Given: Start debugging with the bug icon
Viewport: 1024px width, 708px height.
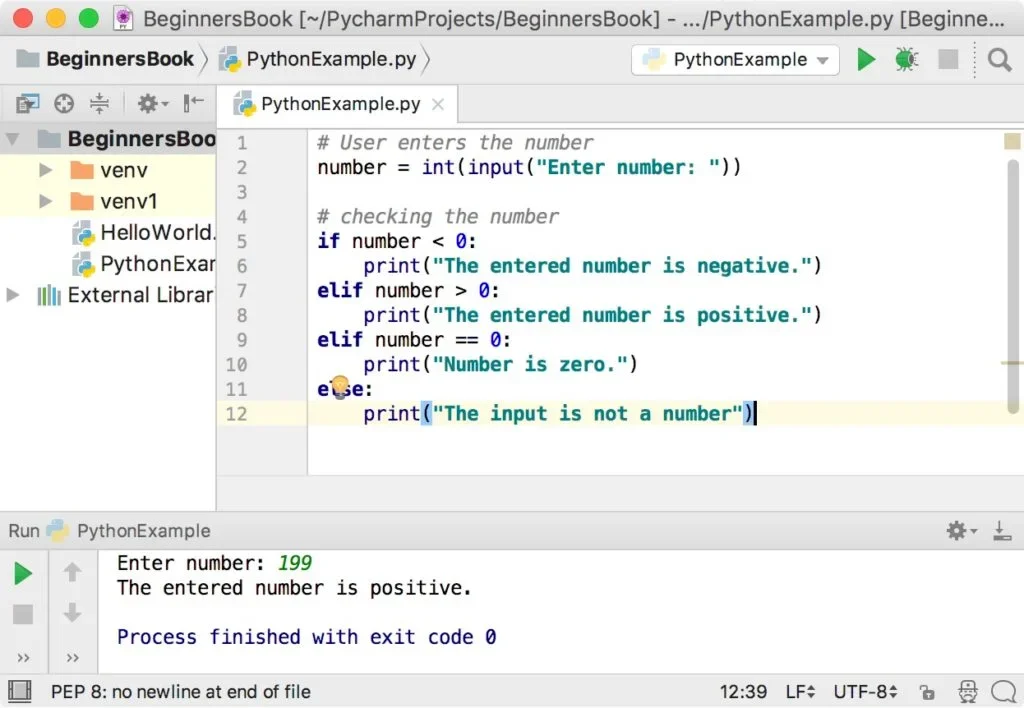Looking at the screenshot, I should point(906,59).
